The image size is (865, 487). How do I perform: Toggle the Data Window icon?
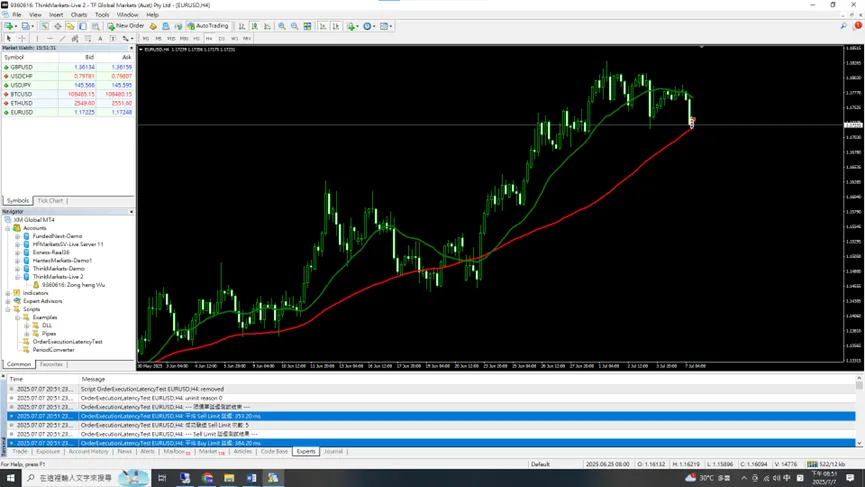(57, 26)
